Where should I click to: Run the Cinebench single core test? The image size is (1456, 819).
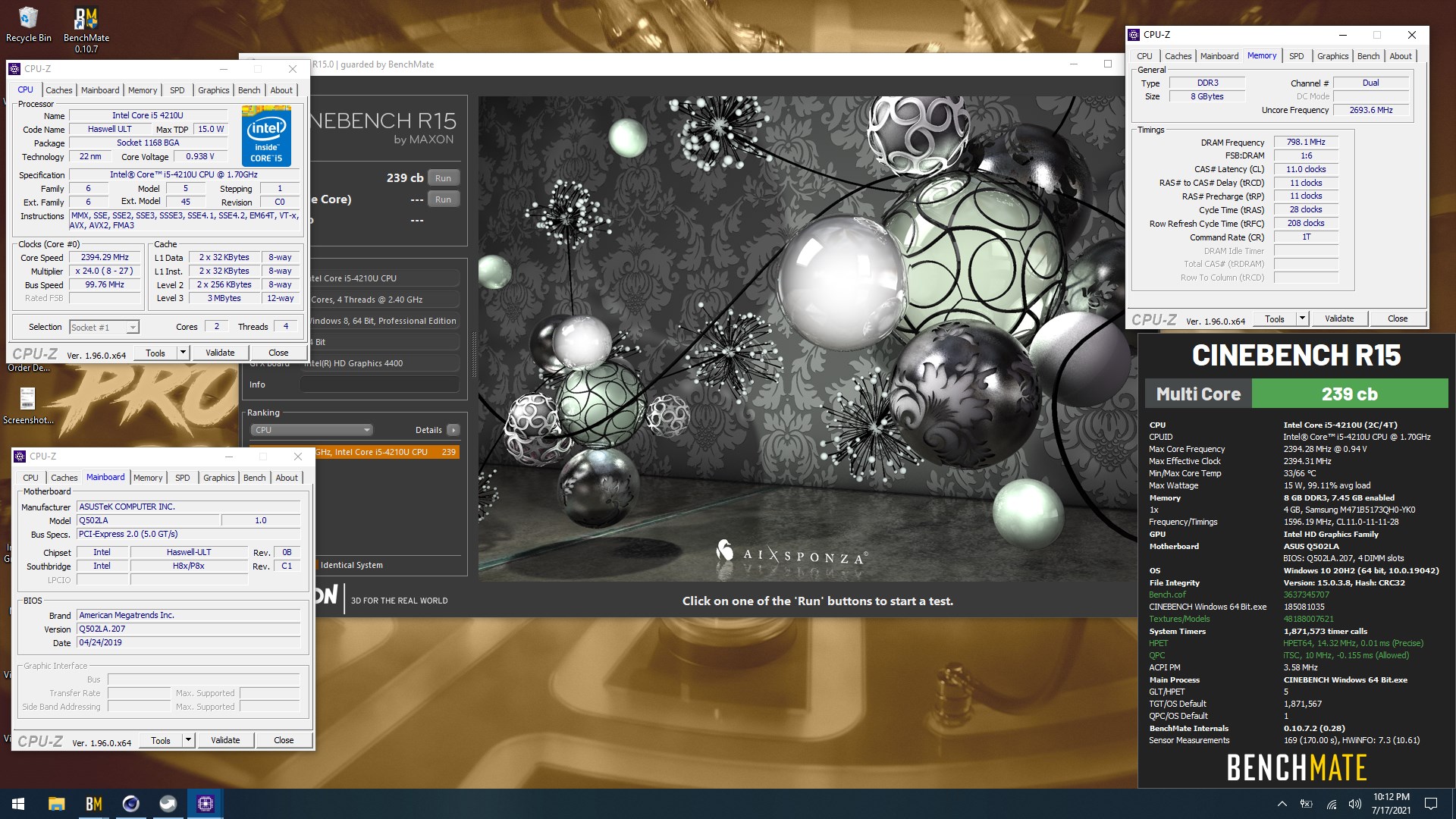click(x=444, y=199)
